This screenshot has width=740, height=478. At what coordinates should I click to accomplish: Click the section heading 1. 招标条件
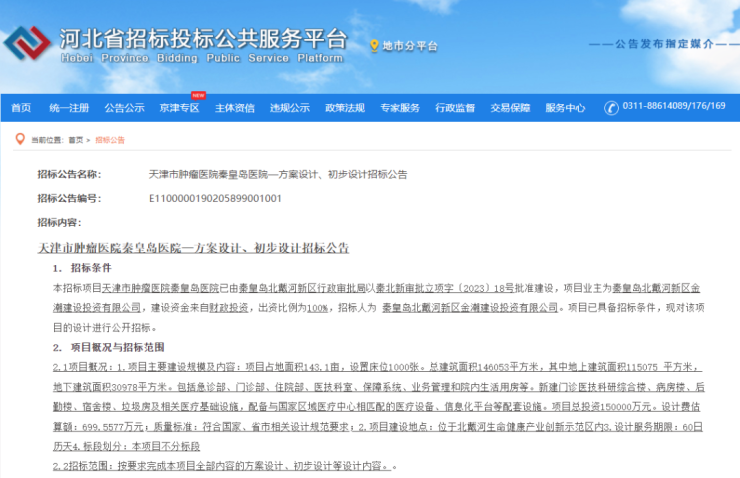(82, 268)
